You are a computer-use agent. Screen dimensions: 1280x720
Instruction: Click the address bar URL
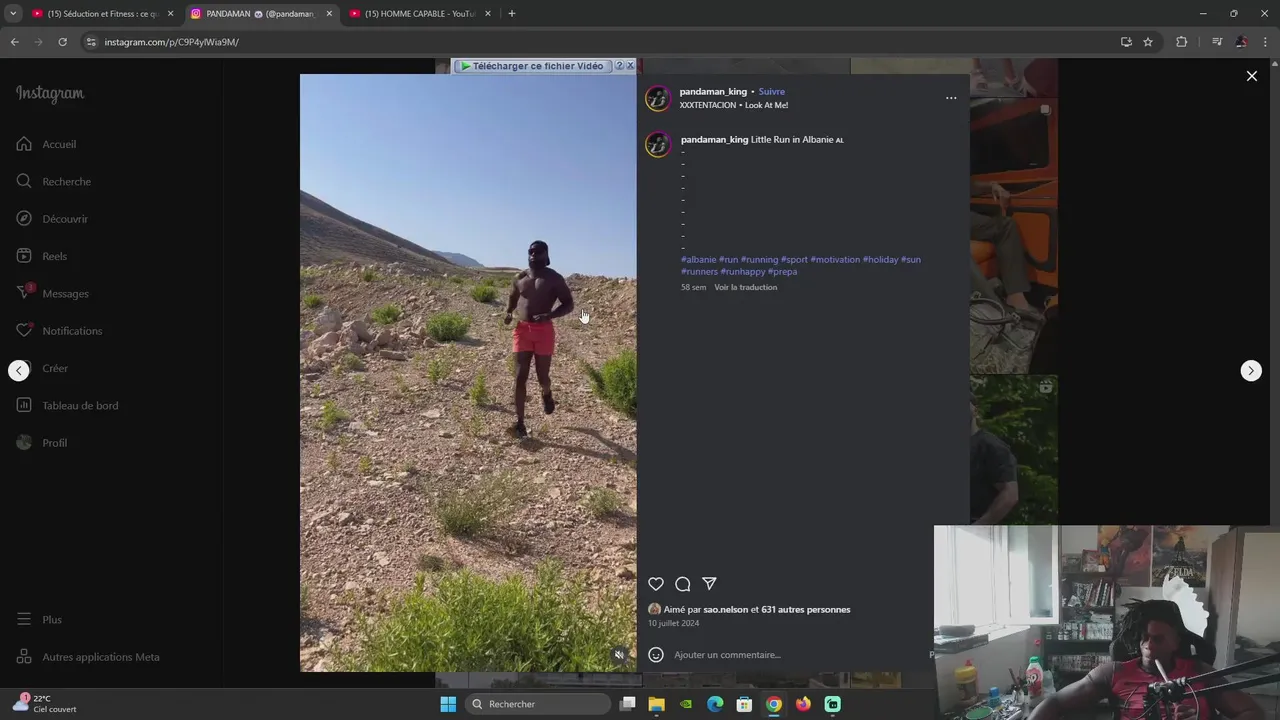[171, 42]
